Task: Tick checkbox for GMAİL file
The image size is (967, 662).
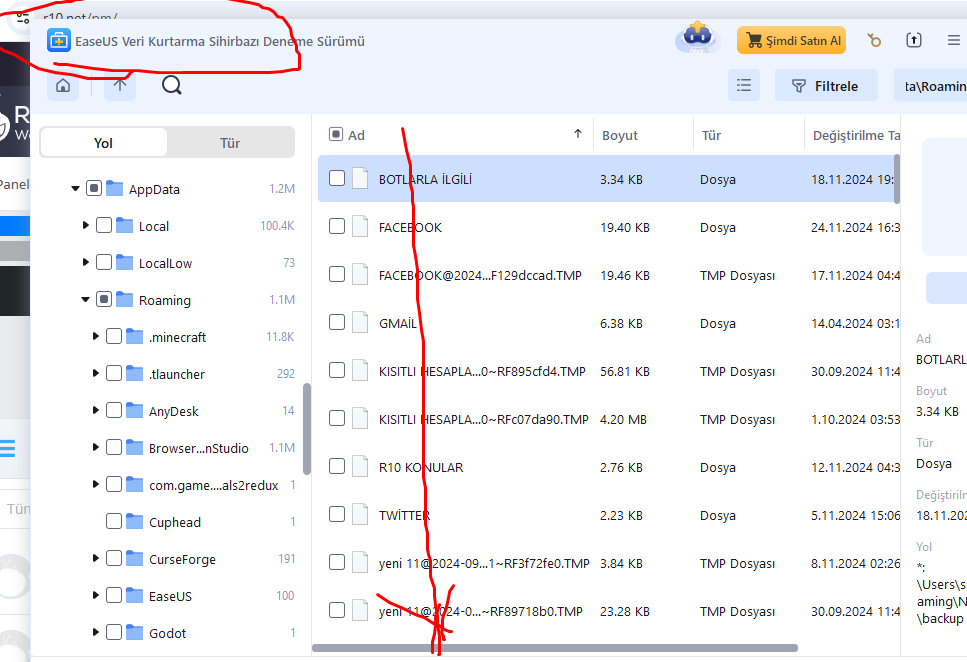Action: tap(337, 322)
